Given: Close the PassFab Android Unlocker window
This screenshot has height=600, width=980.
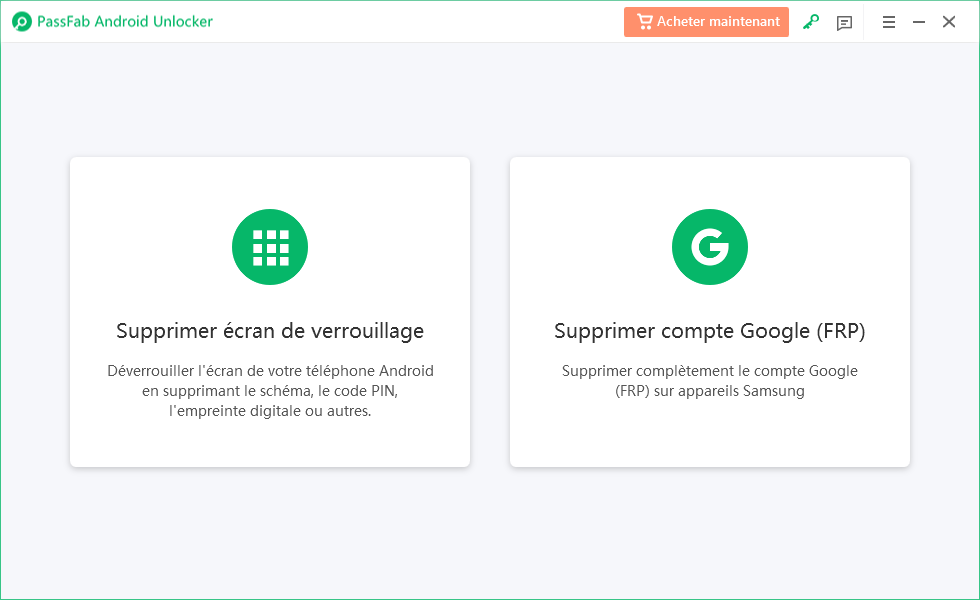Looking at the screenshot, I should 949,22.
